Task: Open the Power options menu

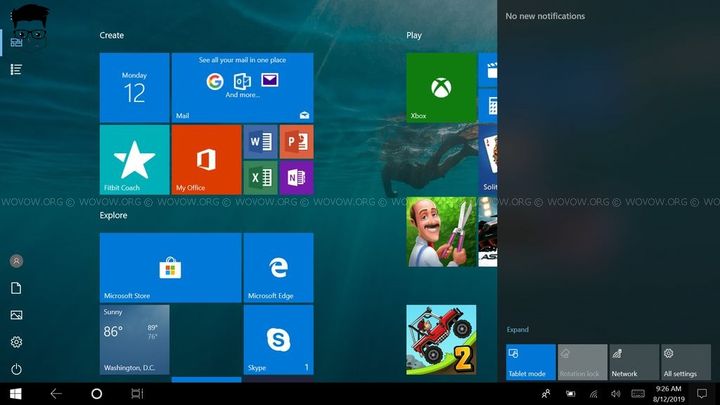Action: [17, 369]
